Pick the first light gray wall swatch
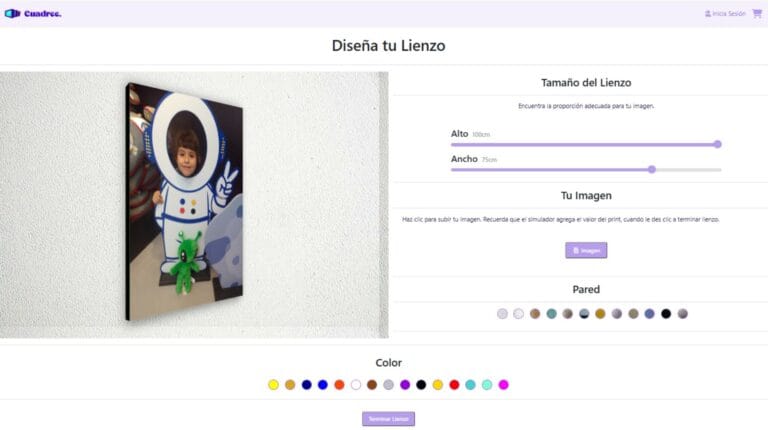 coord(502,314)
